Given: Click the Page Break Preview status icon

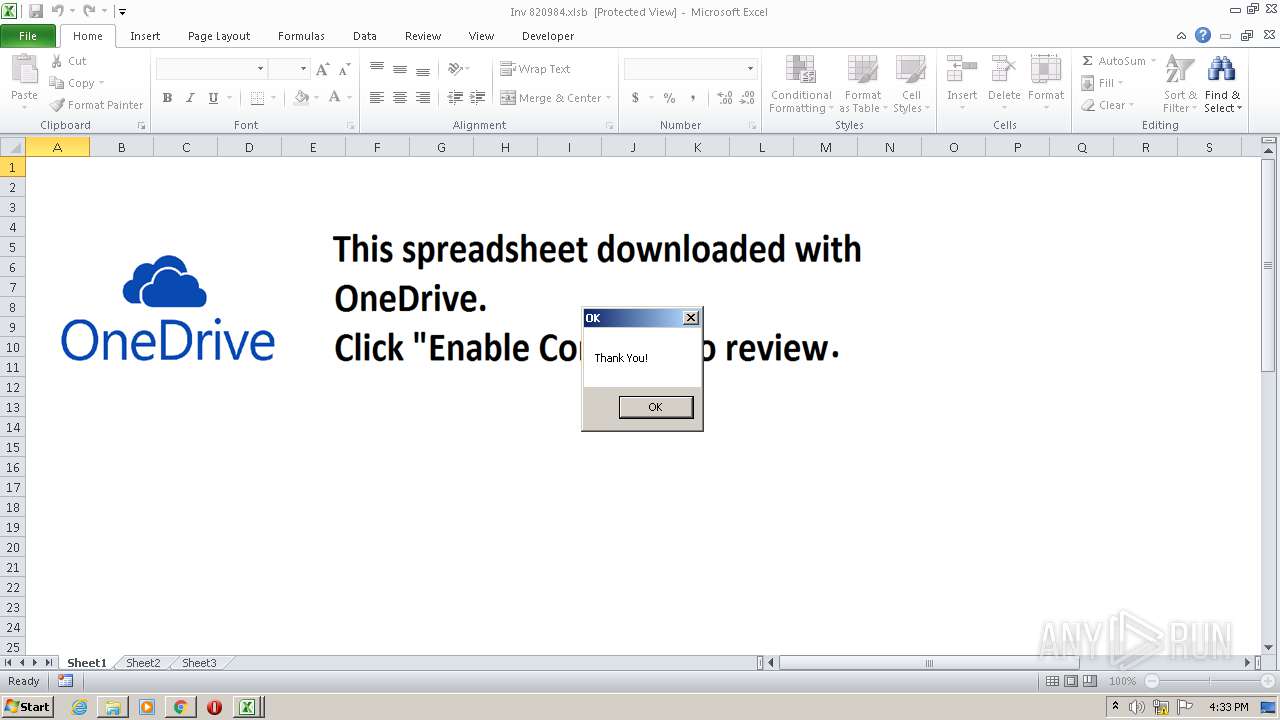Looking at the screenshot, I should coord(1090,681).
